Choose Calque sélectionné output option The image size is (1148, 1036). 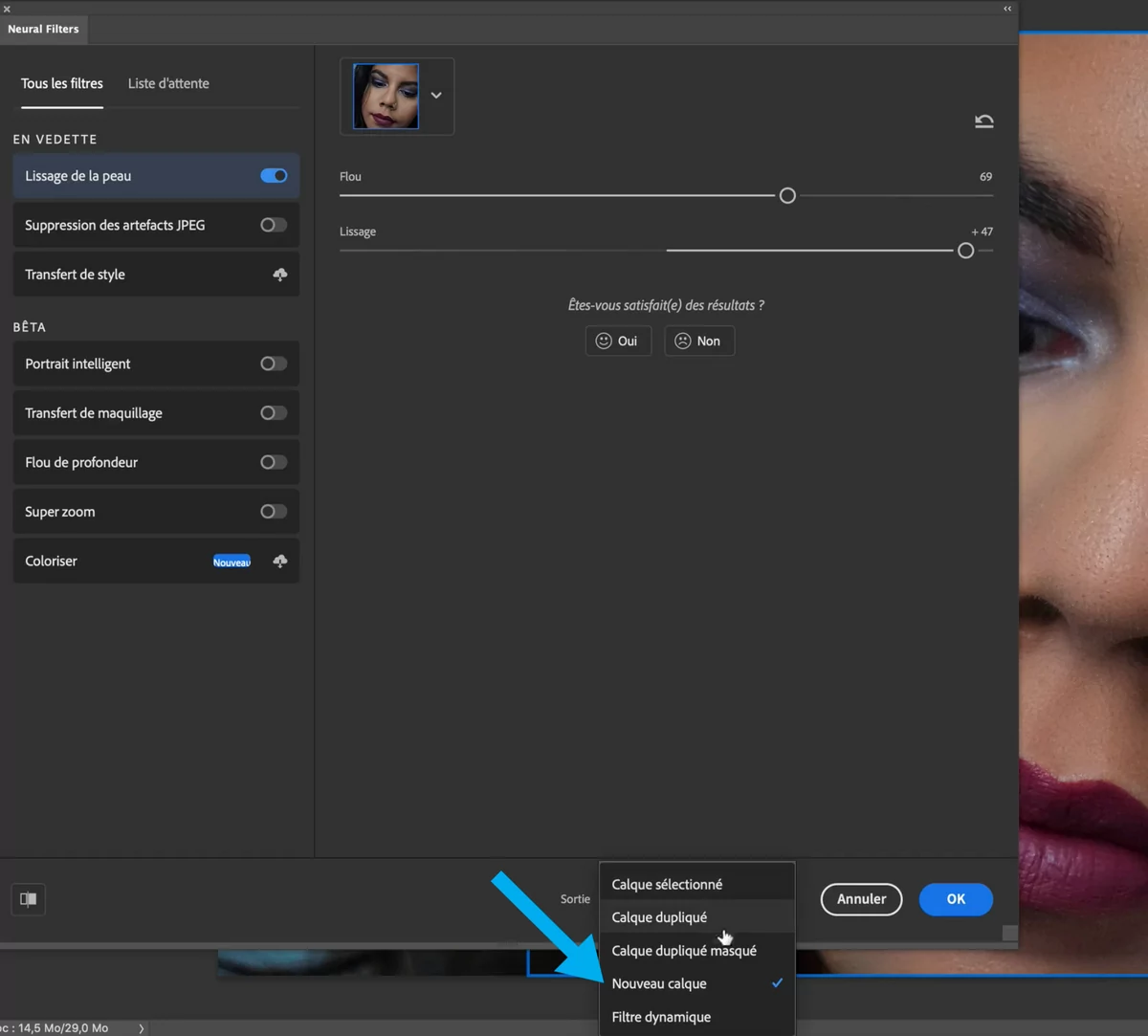tap(697, 885)
